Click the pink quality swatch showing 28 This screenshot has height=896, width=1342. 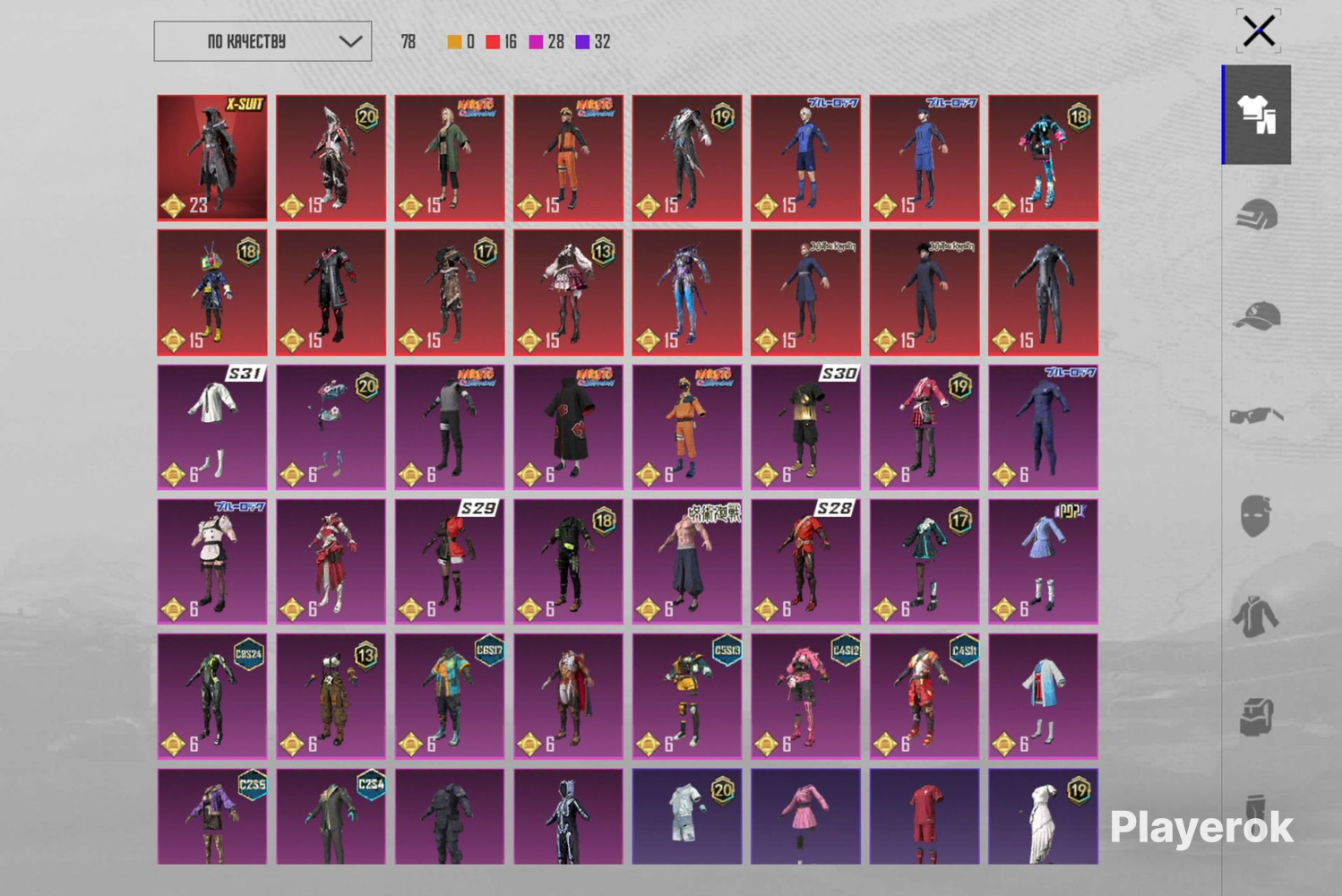click(536, 42)
